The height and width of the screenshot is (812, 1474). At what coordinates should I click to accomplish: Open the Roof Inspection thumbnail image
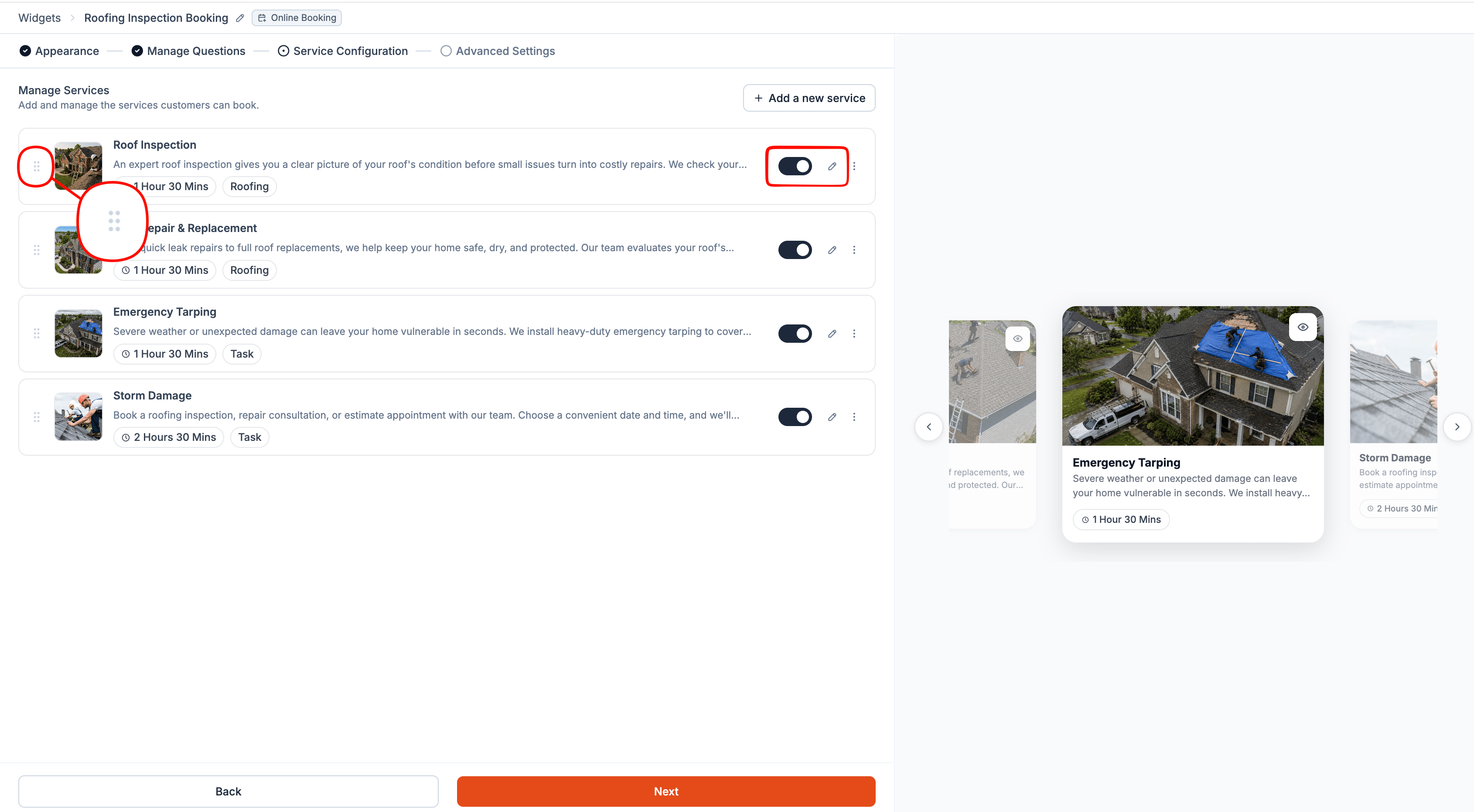point(78,166)
